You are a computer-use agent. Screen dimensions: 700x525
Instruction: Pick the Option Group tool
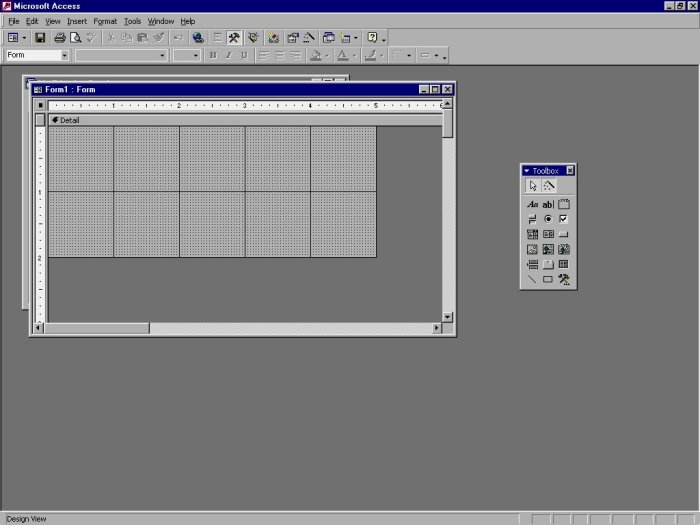(564, 204)
